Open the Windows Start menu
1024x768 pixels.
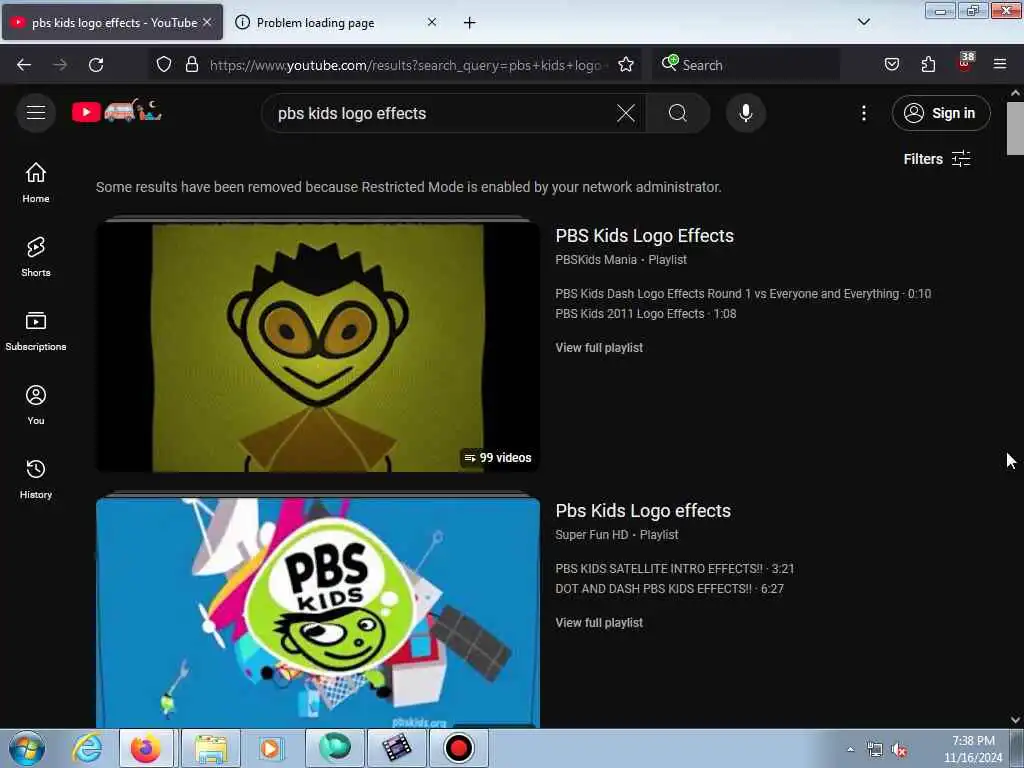[x=27, y=748]
